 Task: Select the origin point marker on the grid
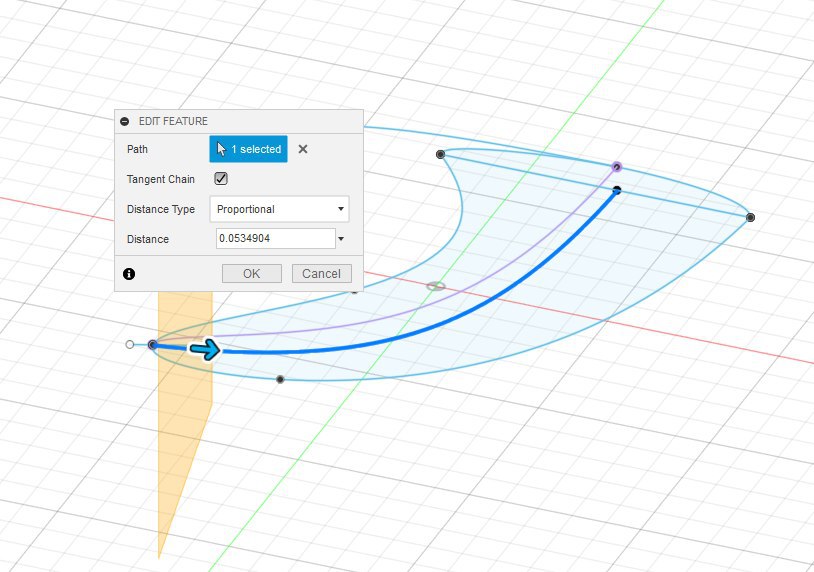tap(436, 287)
